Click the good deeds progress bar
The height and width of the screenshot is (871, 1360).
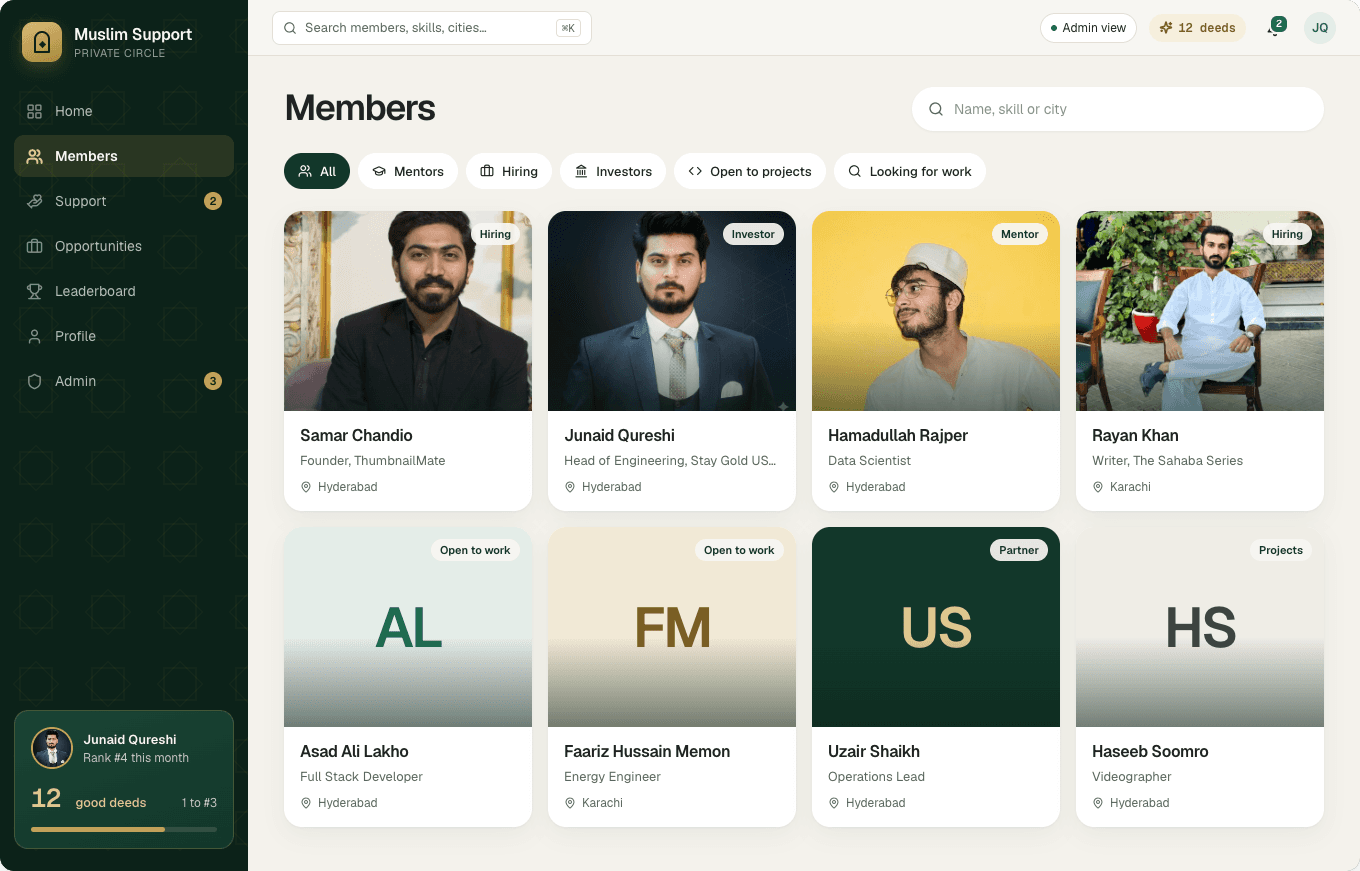[124, 829]
